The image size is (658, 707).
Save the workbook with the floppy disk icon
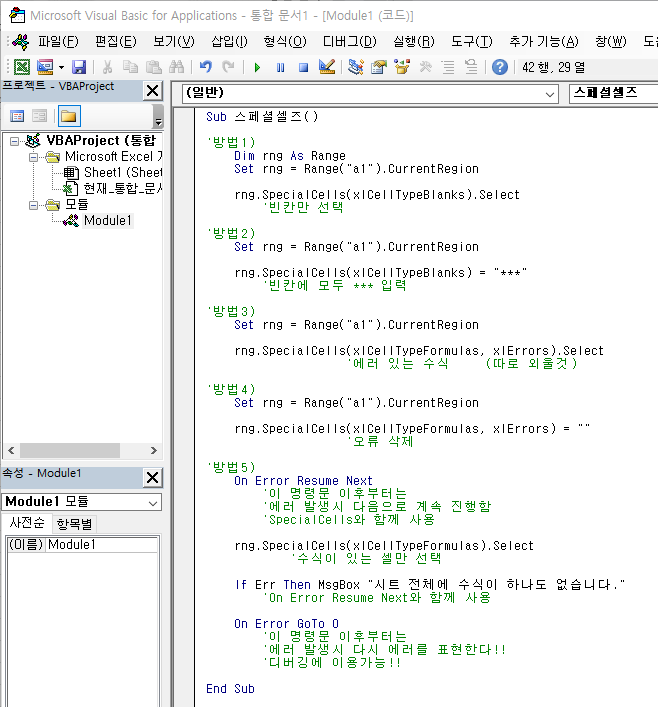tap(79, 67)
